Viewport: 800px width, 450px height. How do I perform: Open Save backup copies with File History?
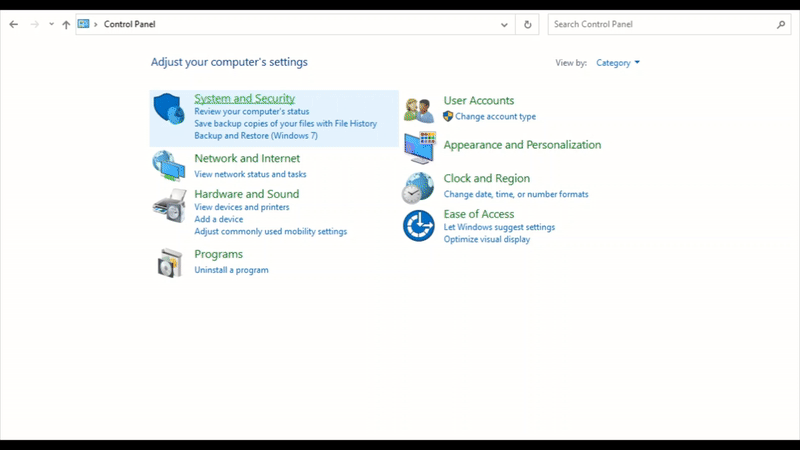point(285,123)
